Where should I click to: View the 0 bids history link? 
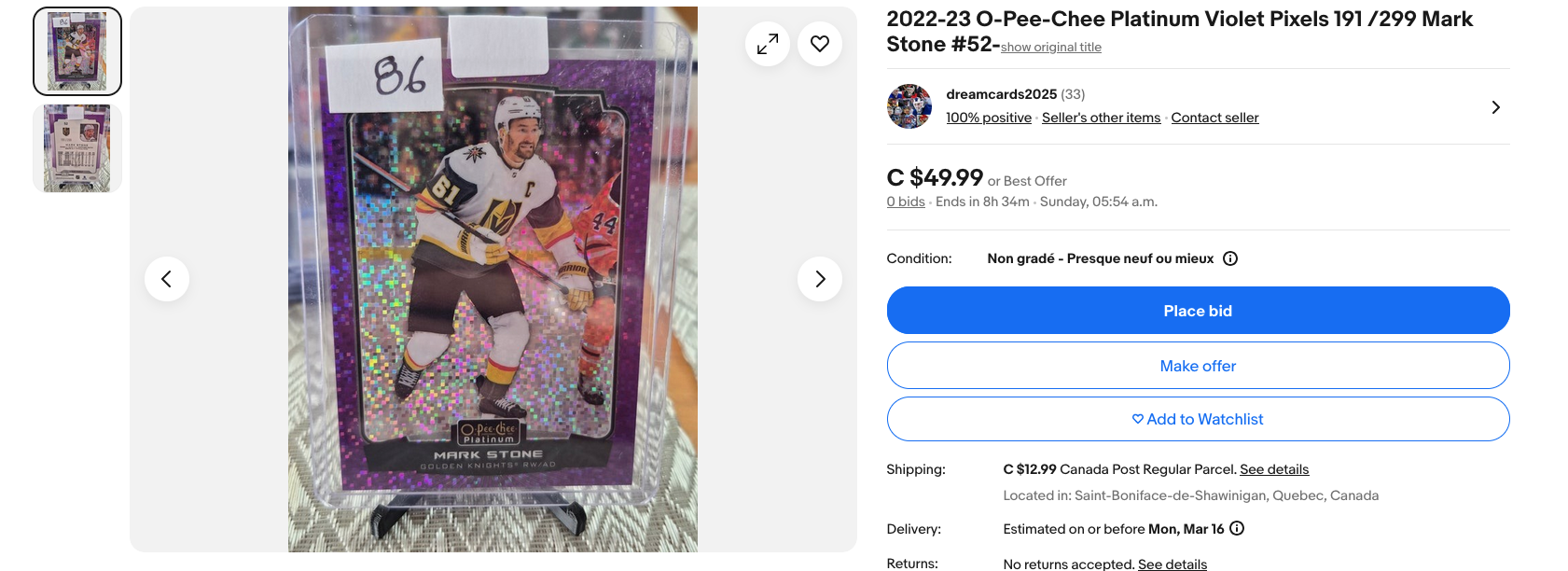point(906,202)
